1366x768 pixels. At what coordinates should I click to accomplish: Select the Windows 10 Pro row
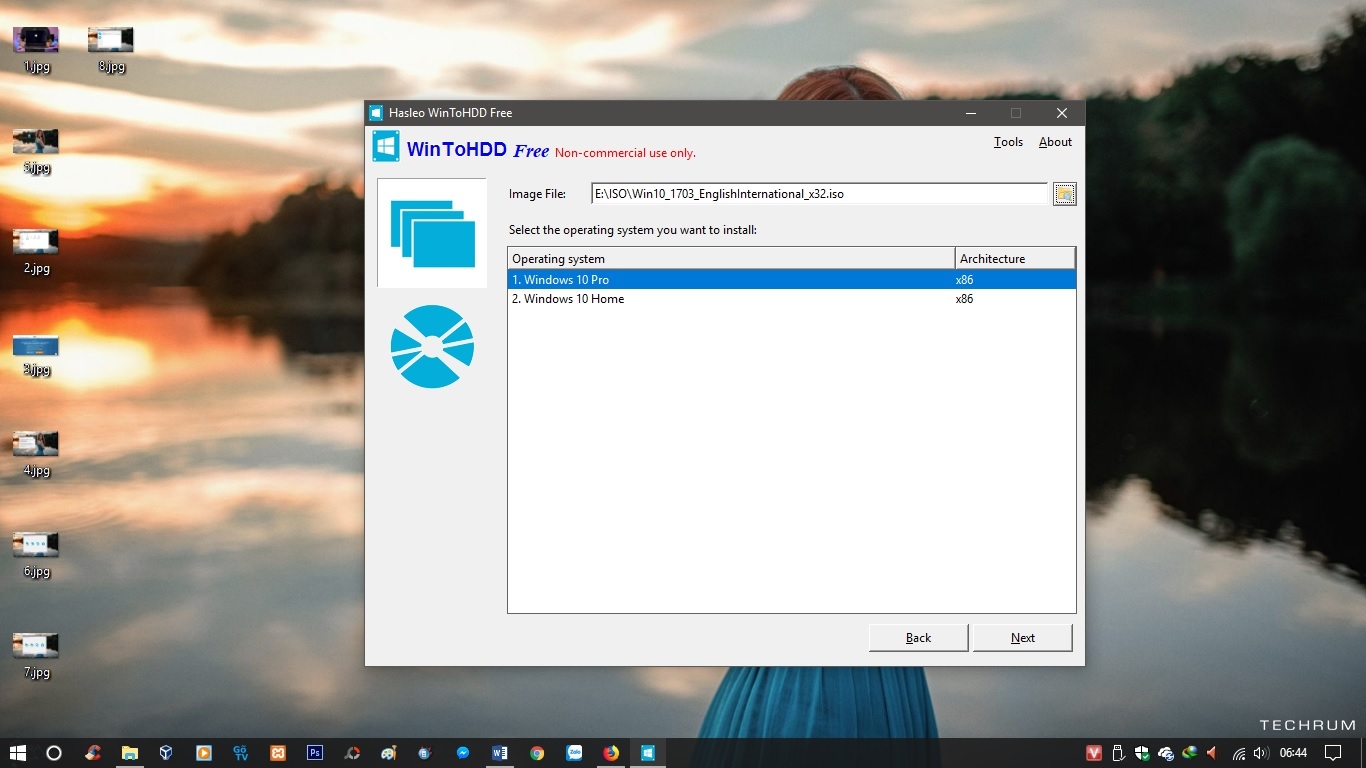pyautogui.click(x=791, y=280)
